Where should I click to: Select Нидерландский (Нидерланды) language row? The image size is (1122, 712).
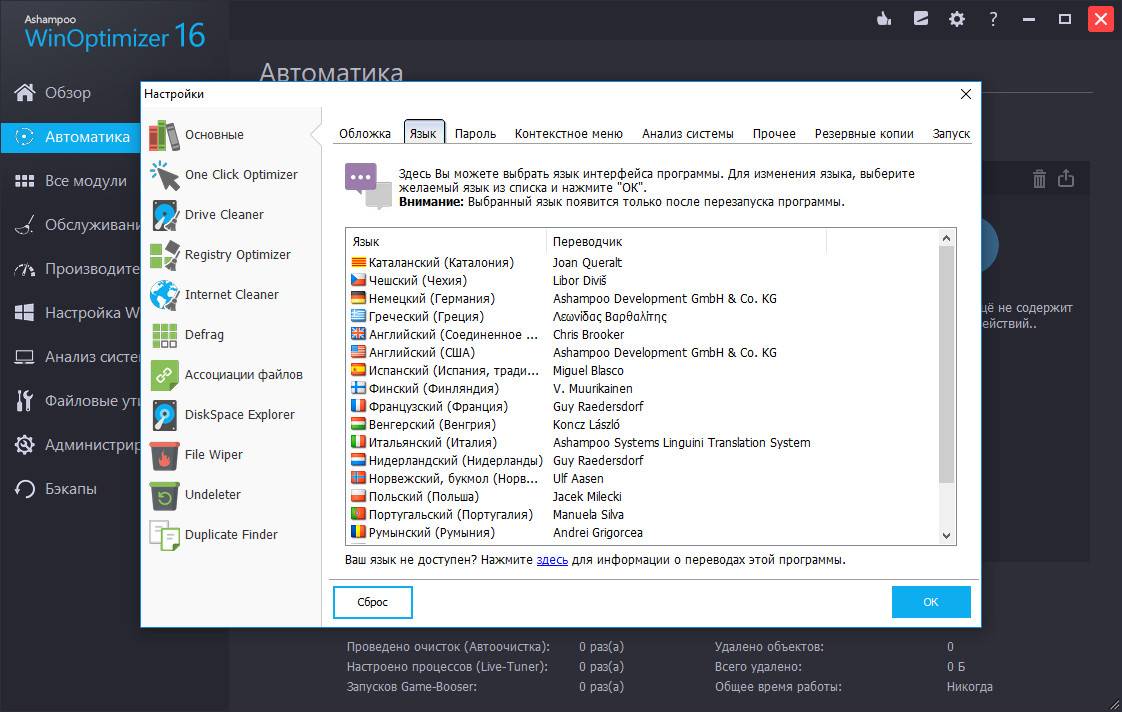(642, 461)
